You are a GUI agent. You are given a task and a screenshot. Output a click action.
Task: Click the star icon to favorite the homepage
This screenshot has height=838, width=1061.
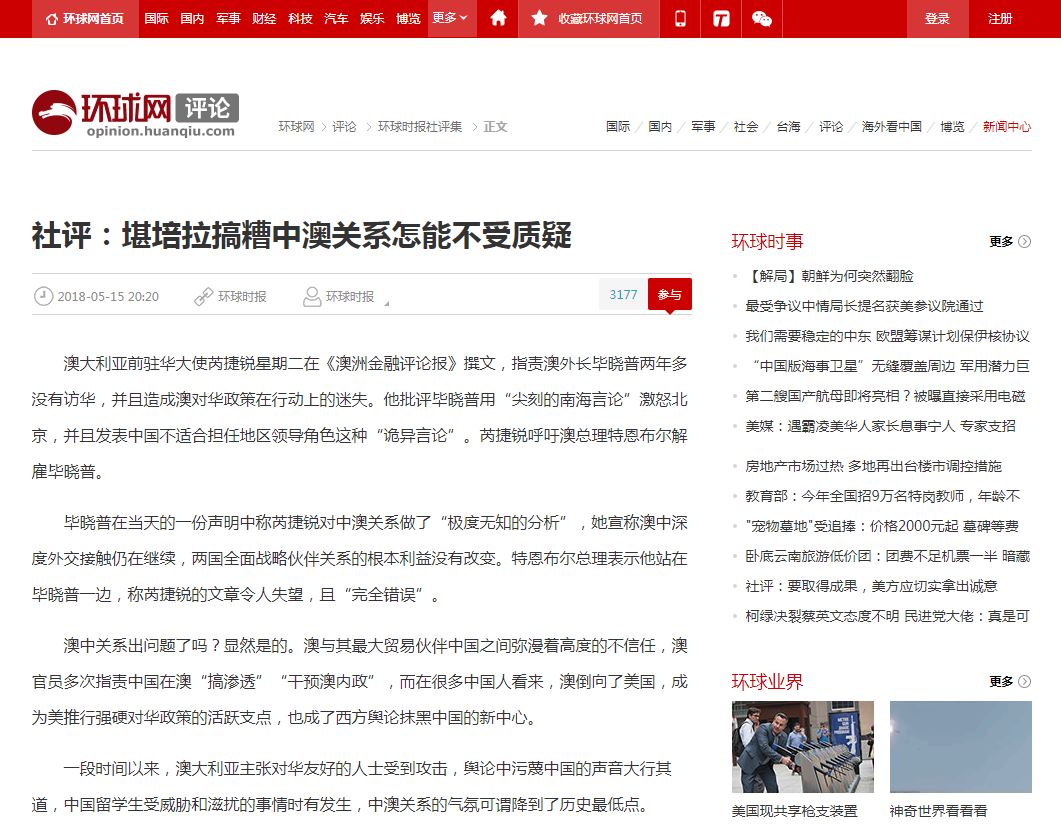(x=539, y=18)
